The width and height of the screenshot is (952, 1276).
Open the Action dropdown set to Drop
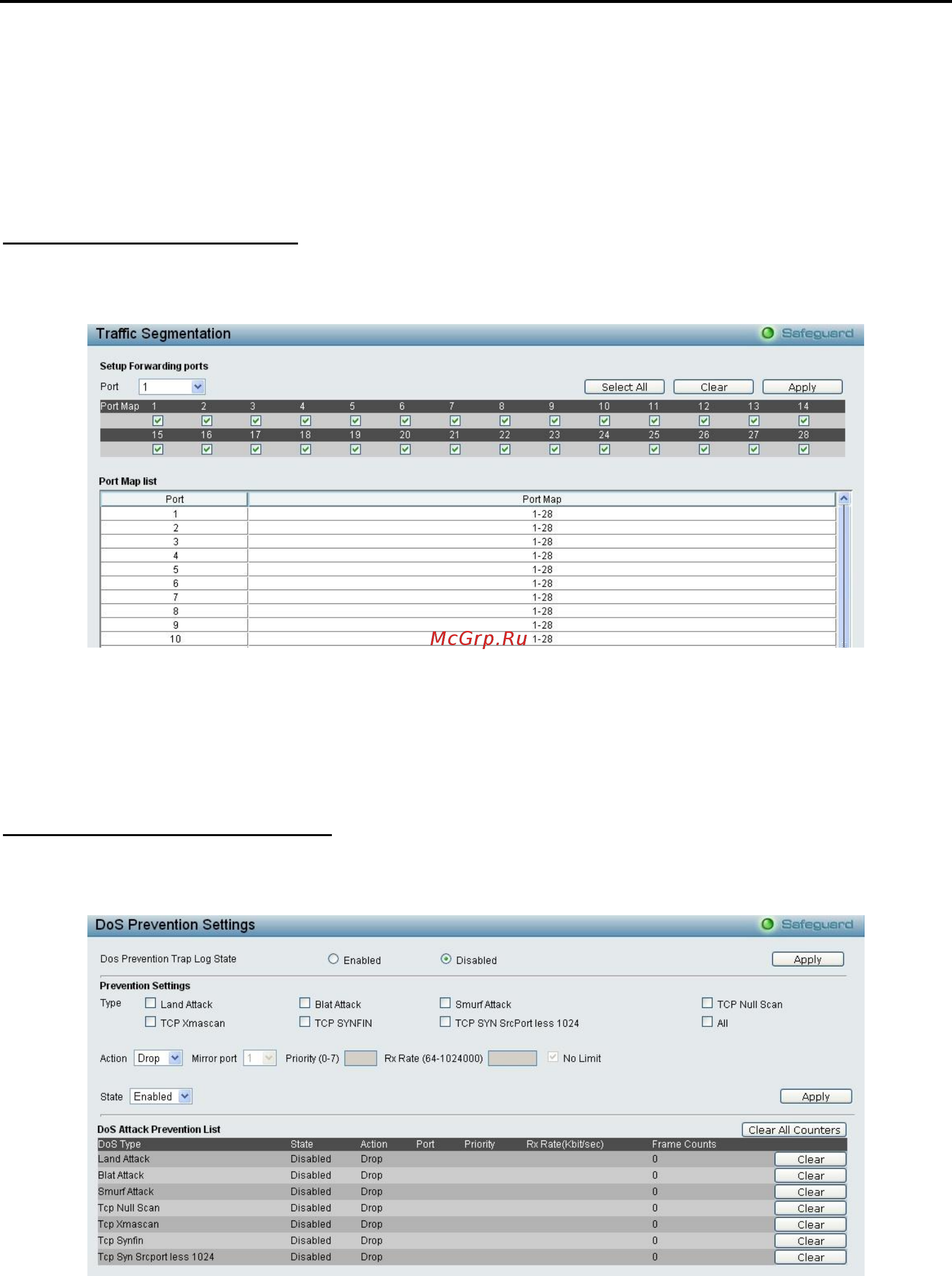(158, 1058)
